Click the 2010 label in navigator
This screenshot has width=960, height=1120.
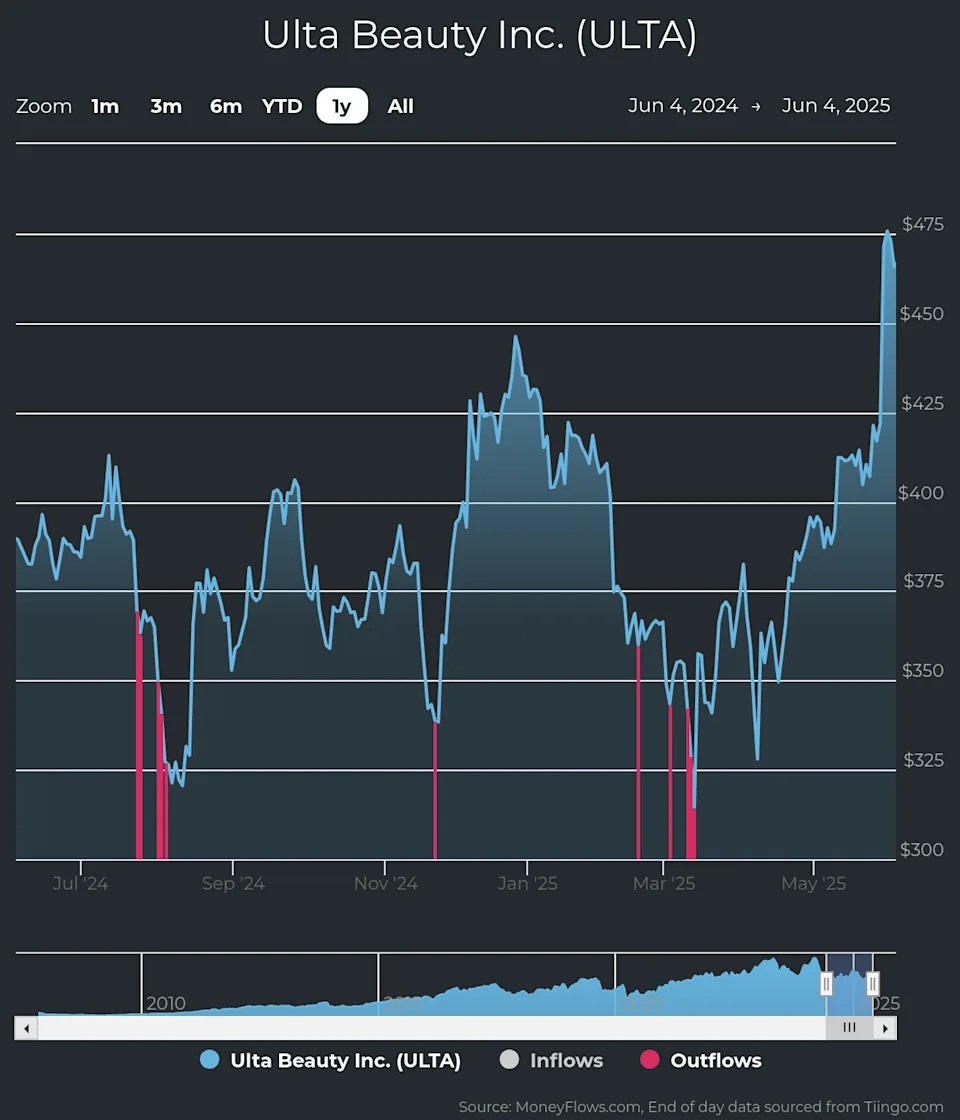pyautogui.click(x=166, y=1004)
